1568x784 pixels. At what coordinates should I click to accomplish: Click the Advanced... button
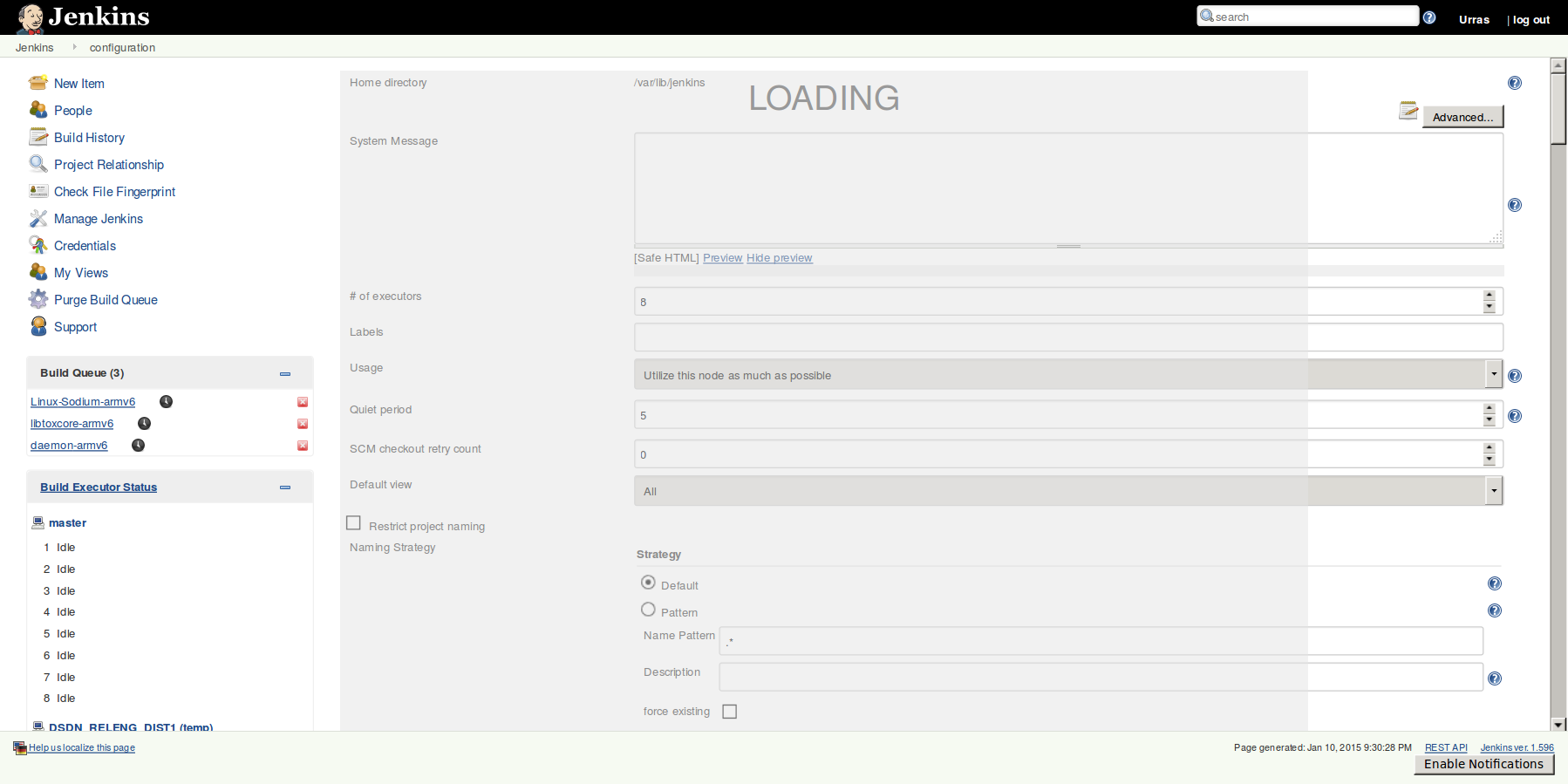click(x=1462, y=117)
